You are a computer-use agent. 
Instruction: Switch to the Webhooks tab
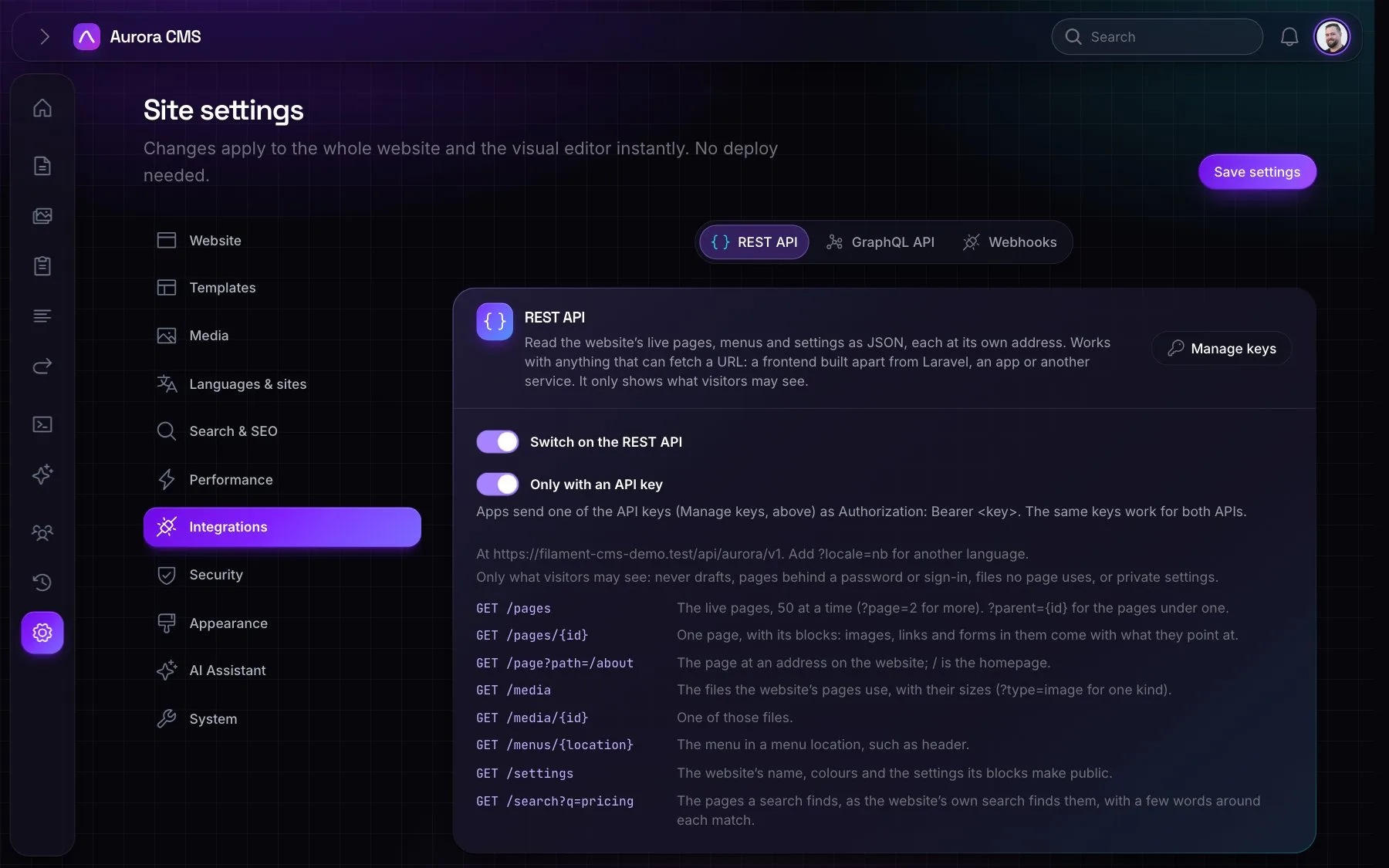click(1010, 242)
